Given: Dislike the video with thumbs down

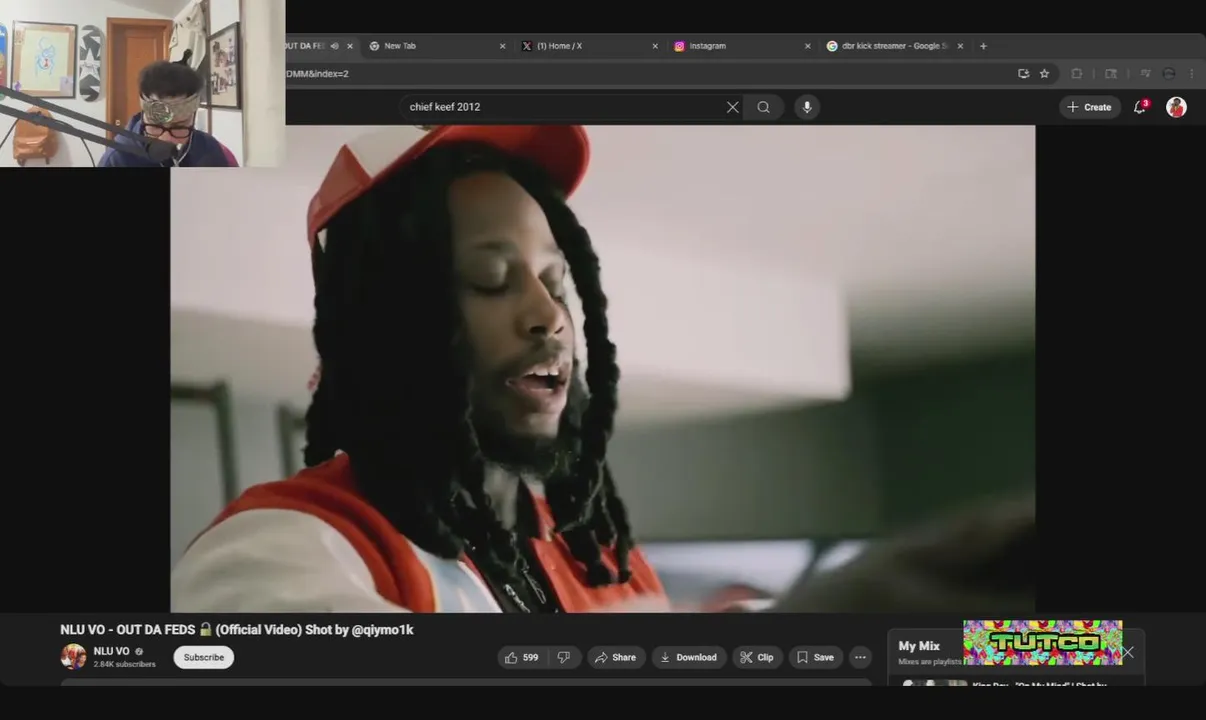Looking at the screenshot, I should click(x=564, y=657).
